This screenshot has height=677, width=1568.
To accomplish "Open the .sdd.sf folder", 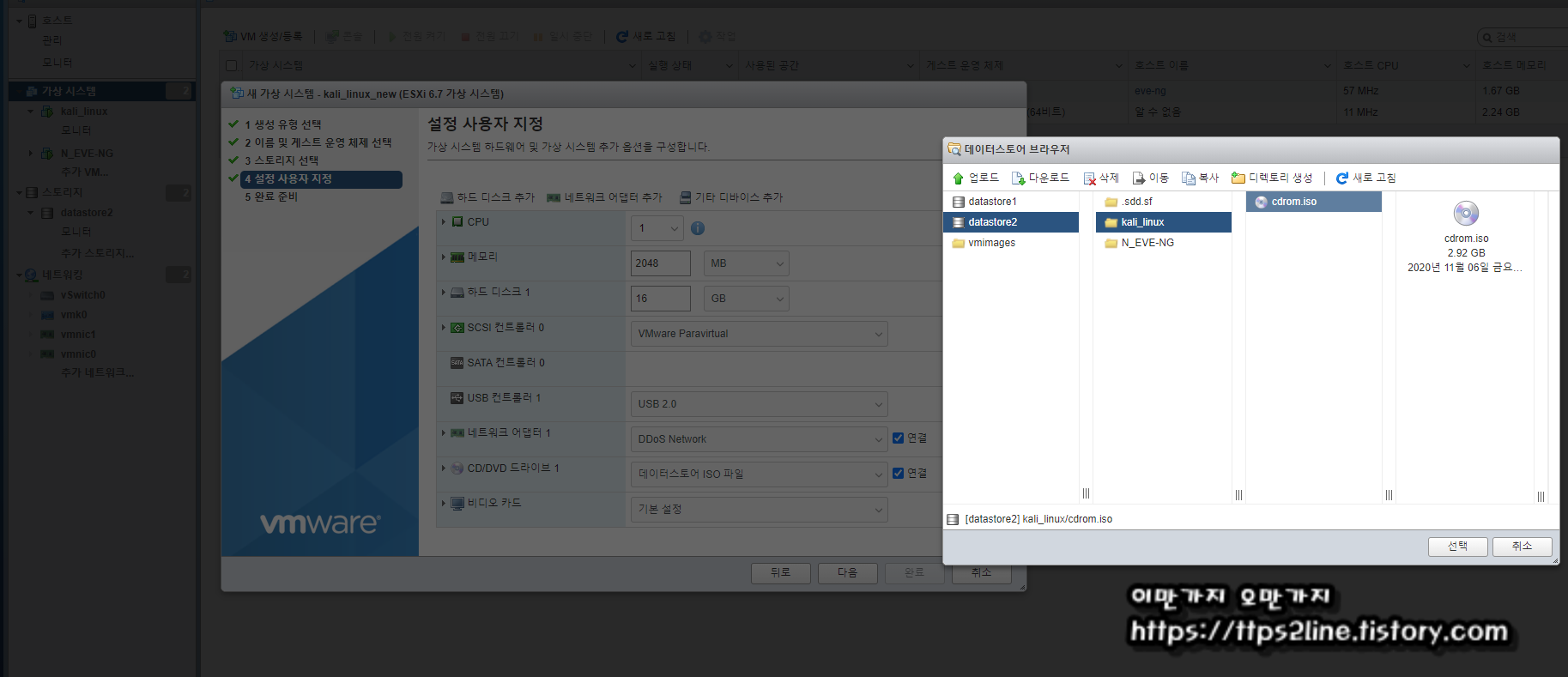I will tap(1163, 202).
